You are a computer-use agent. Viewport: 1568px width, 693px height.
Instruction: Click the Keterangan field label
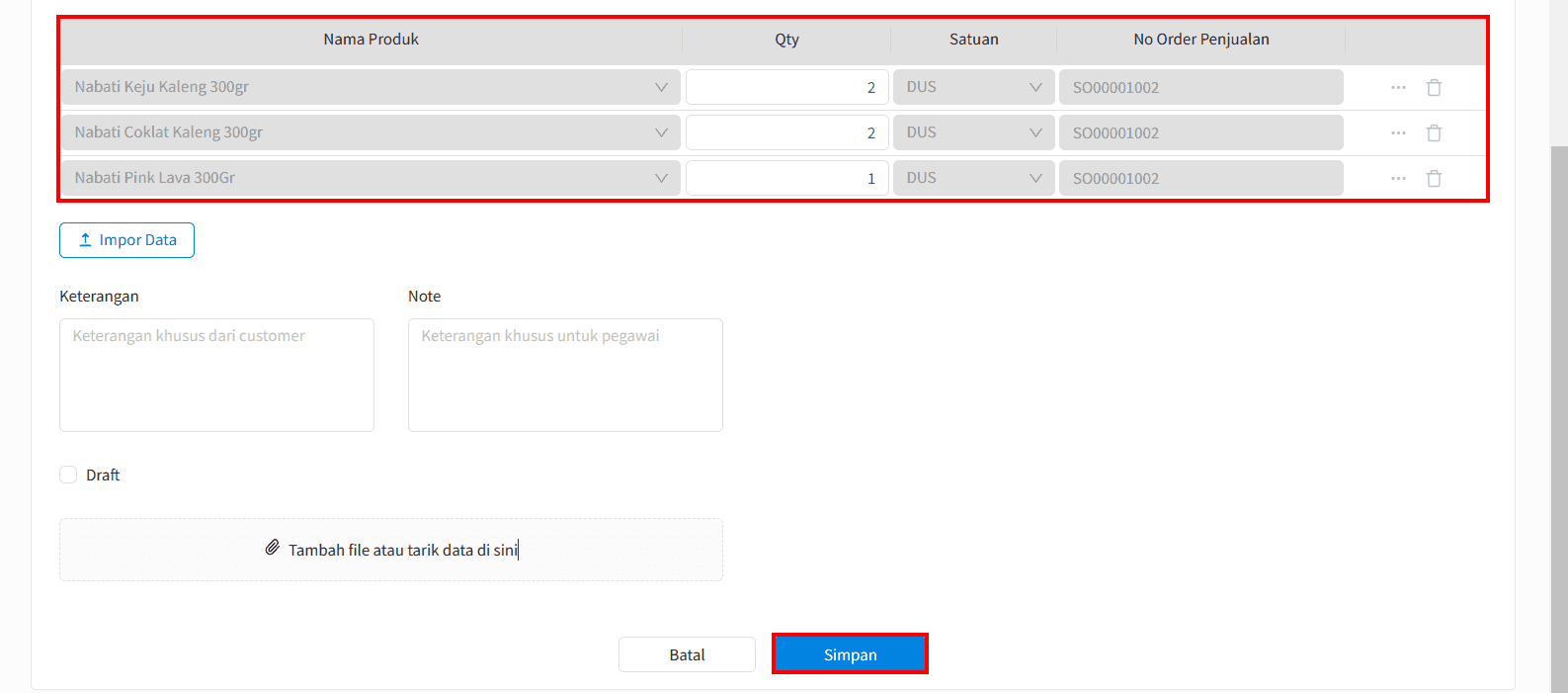(99, 297)
